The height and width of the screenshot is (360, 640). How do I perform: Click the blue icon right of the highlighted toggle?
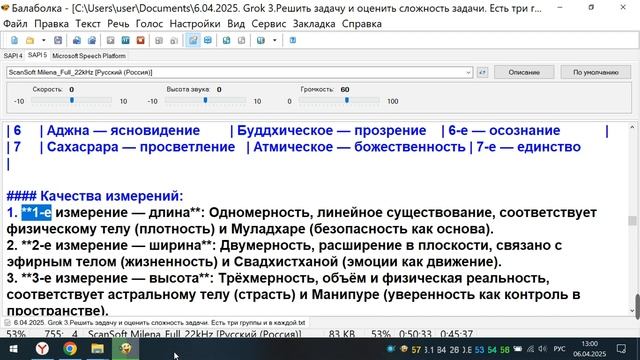208,40
